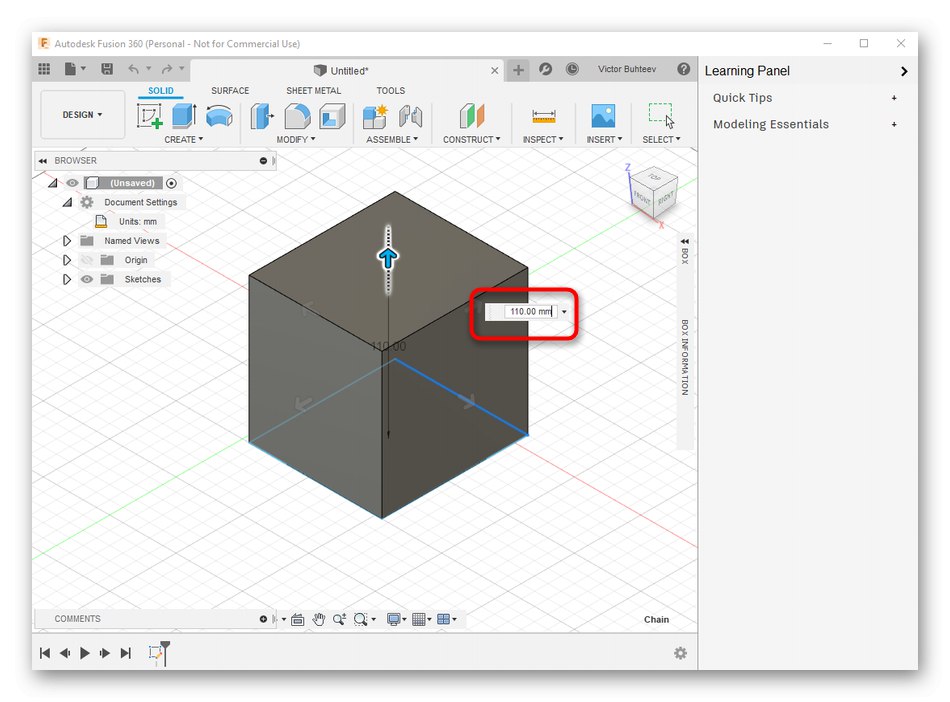
Task: Expand the Named Views node
Action: click(67, 241)
